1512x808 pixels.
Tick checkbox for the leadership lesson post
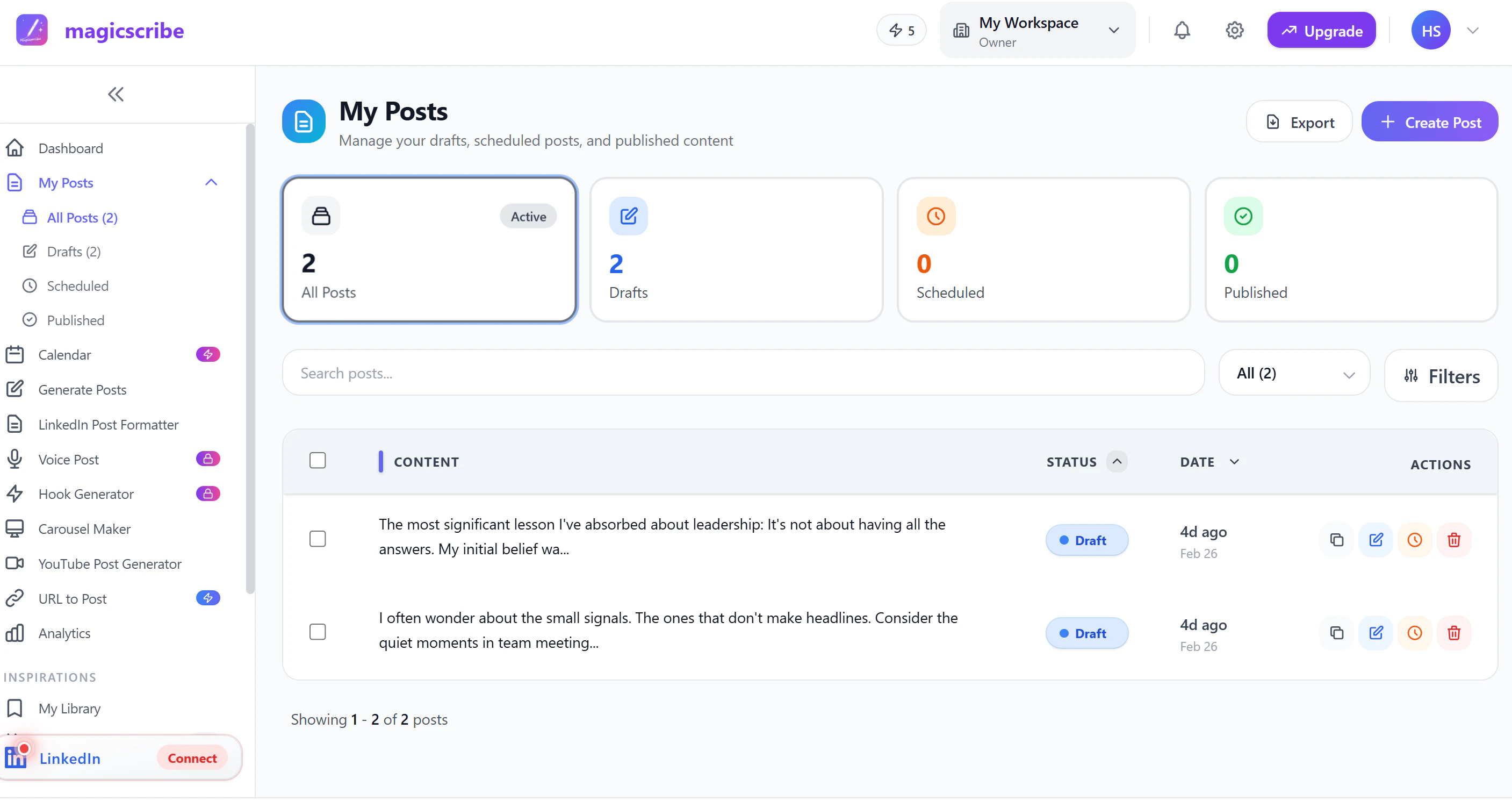coord(318,539)
